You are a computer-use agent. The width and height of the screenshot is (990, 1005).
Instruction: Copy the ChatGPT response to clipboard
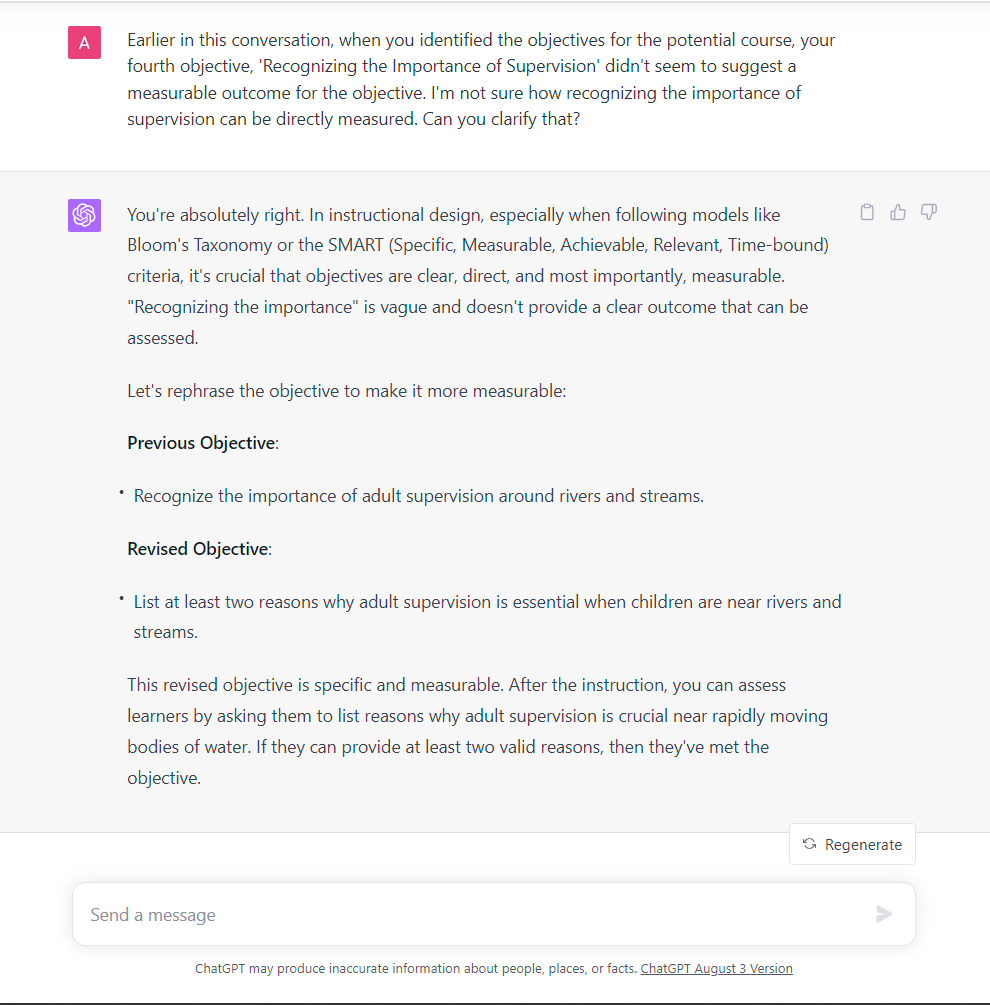(x=867, y=212)
